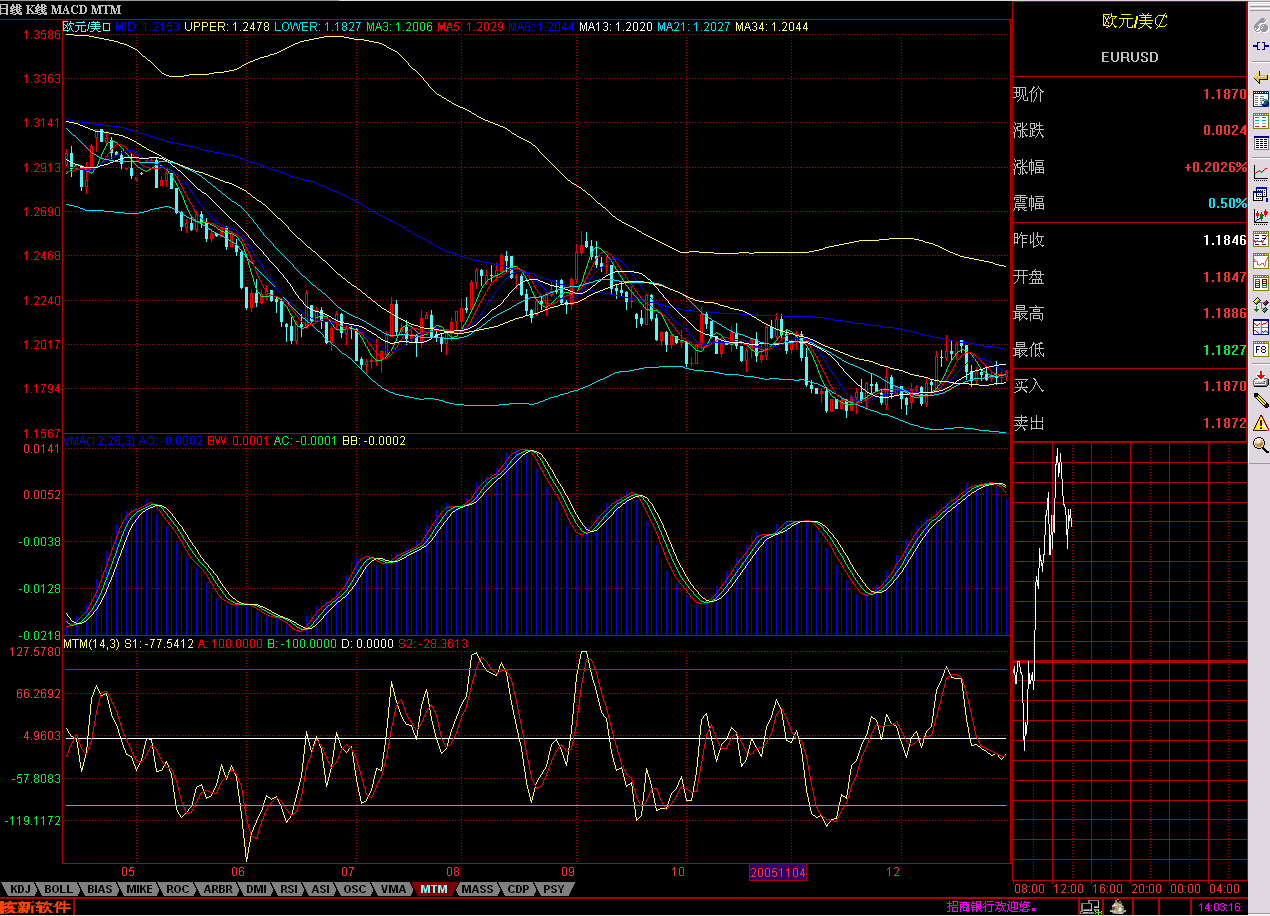The width and height of the screenshot is (1270, 916).
Task: Click the 核新软件 status bar label
Action: 37,907
